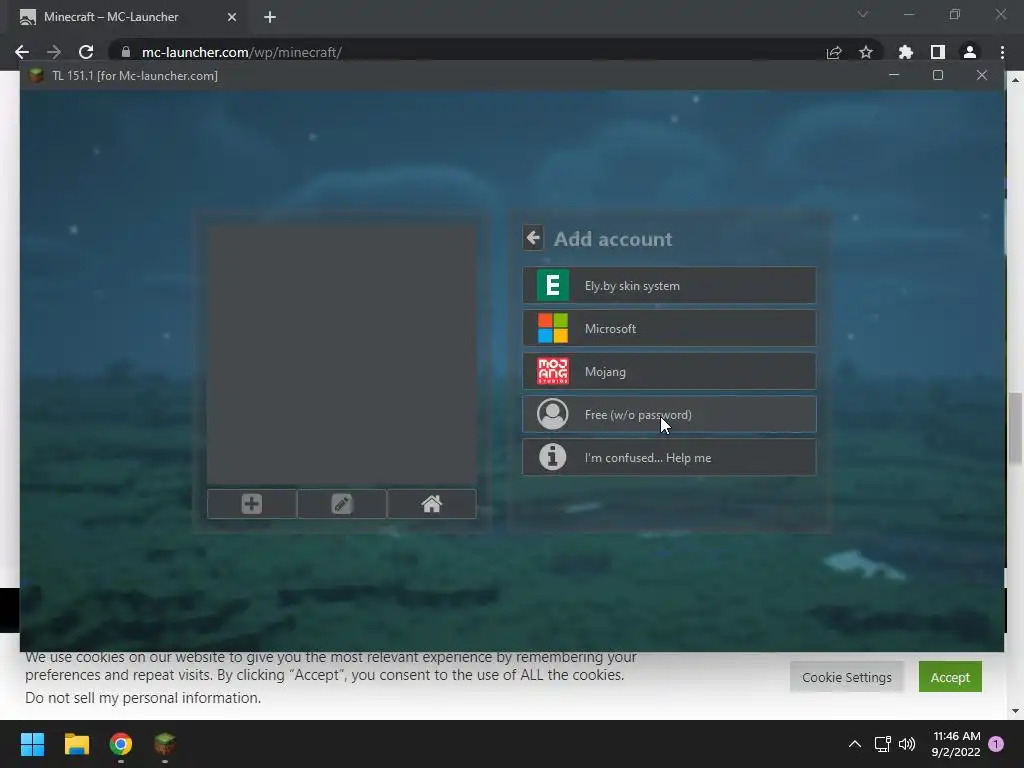Click the plus add-account button
The image size is (1024, 768).
pyautogui.click(x=251, y=504)
